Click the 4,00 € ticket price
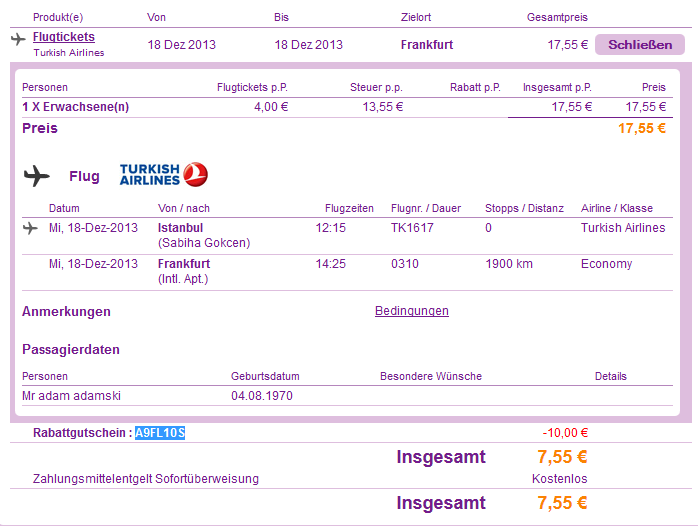Image resolution: width=698 pixels, height=526 pixels. tap(271, 107)
